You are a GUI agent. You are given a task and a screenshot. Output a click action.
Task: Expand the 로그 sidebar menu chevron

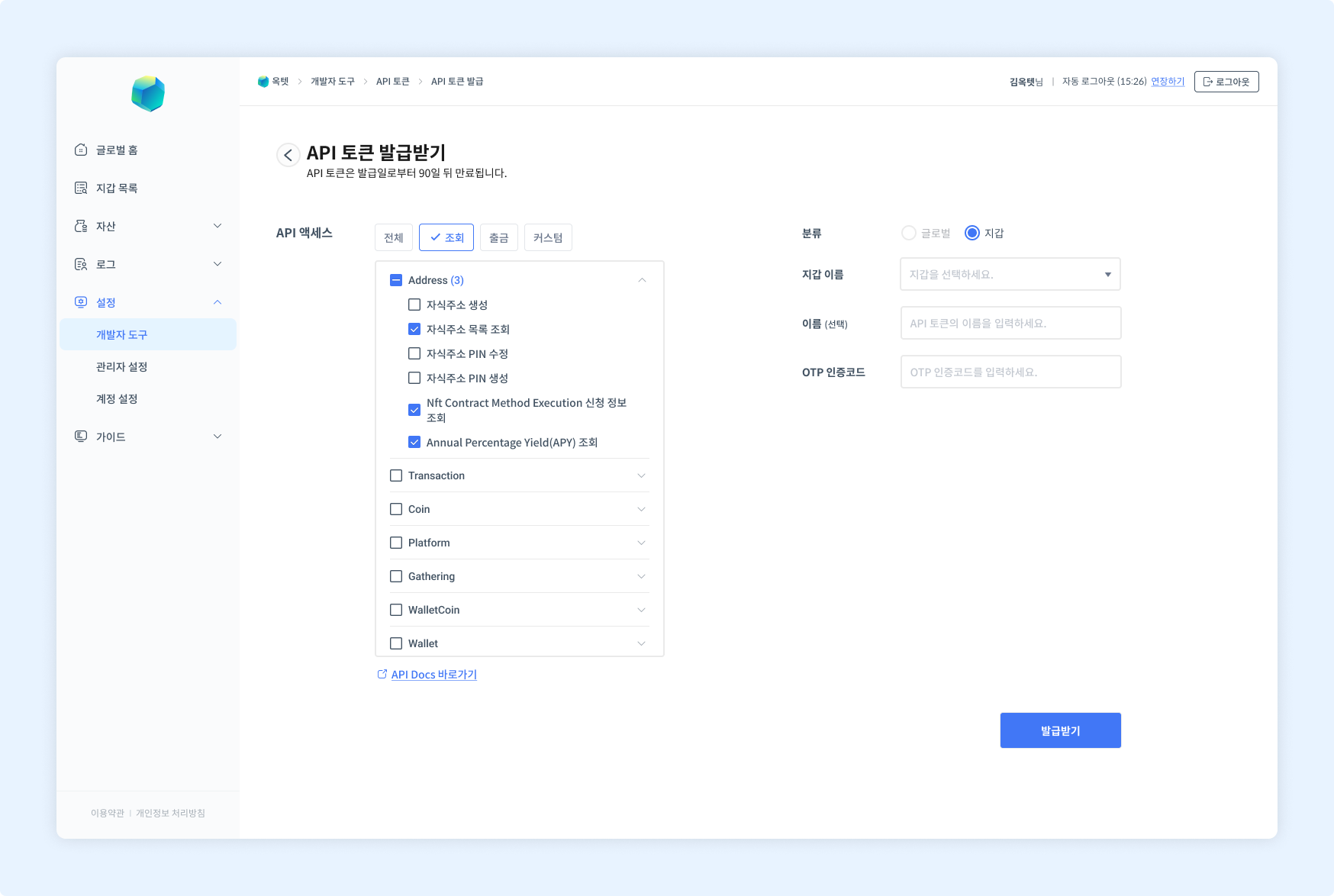click(217, 264)
